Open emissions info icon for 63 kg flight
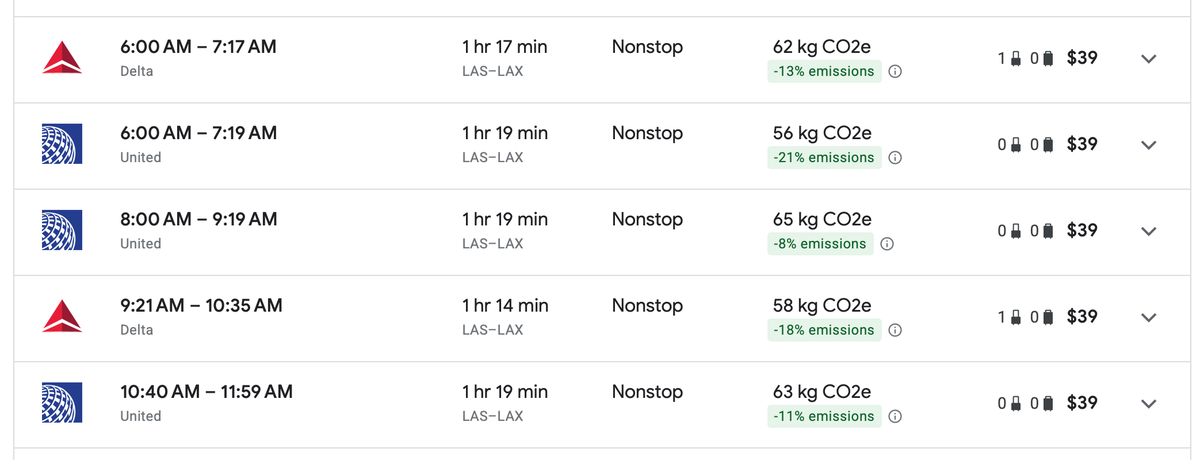The width and height of the screenshot is (1200, 460). click(896, 416)
